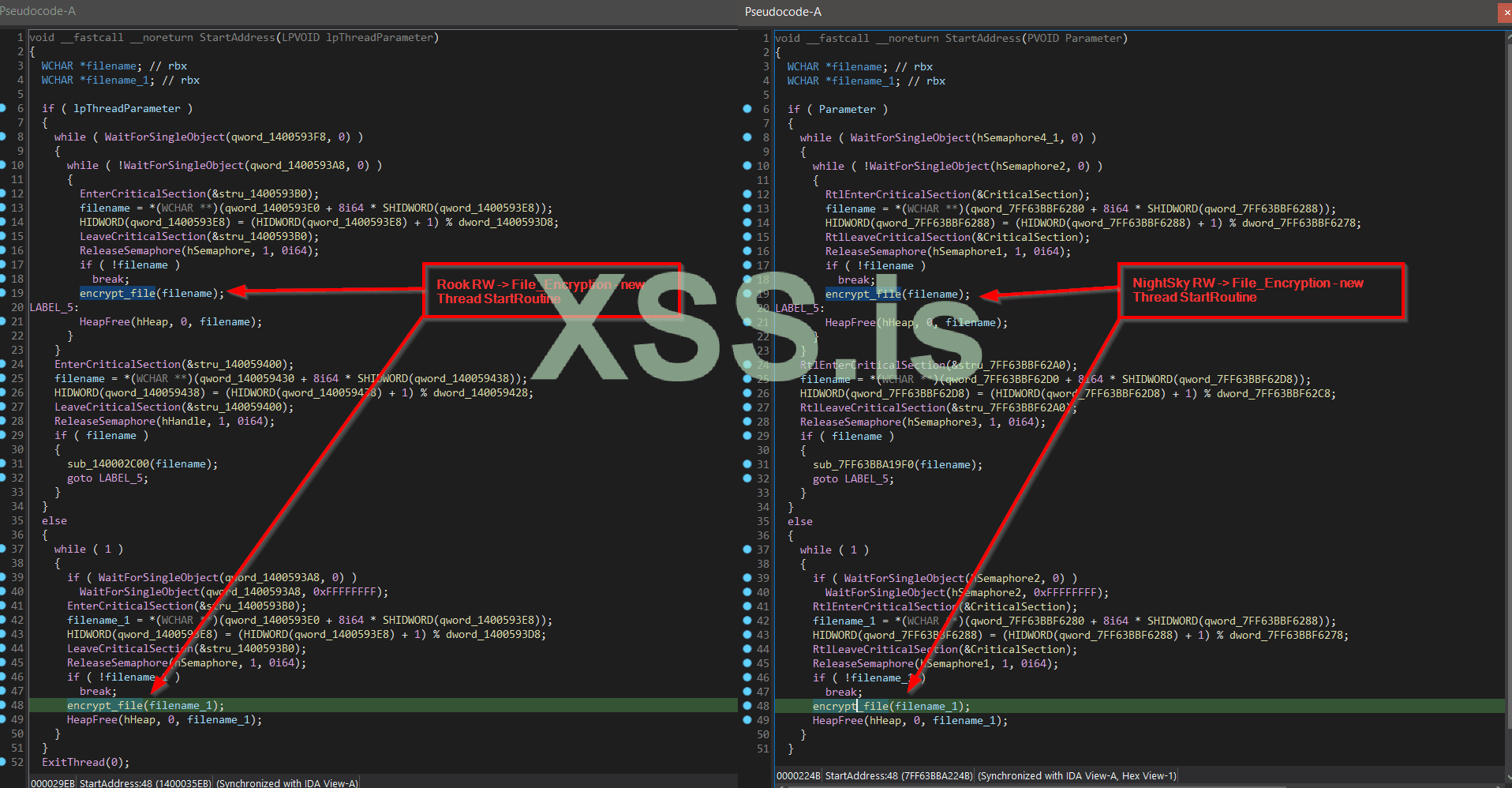Click ReleaseSemaphore on right pane line 16
This screenshot has width=1512, height=788.
tap(876, 251)
